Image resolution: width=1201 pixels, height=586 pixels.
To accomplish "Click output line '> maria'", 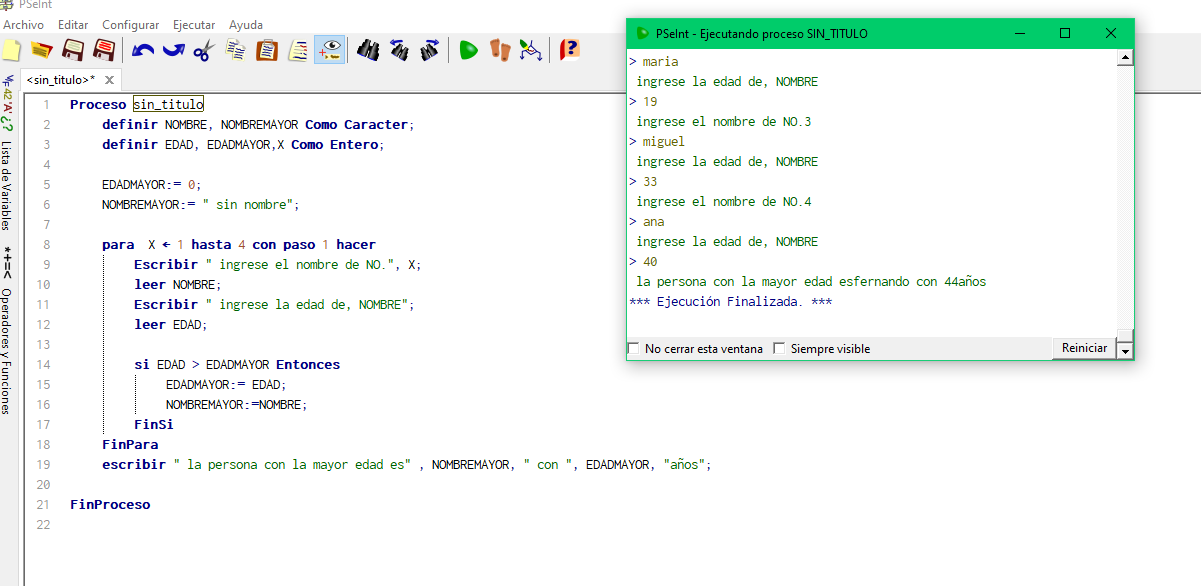I will [654, 62].
